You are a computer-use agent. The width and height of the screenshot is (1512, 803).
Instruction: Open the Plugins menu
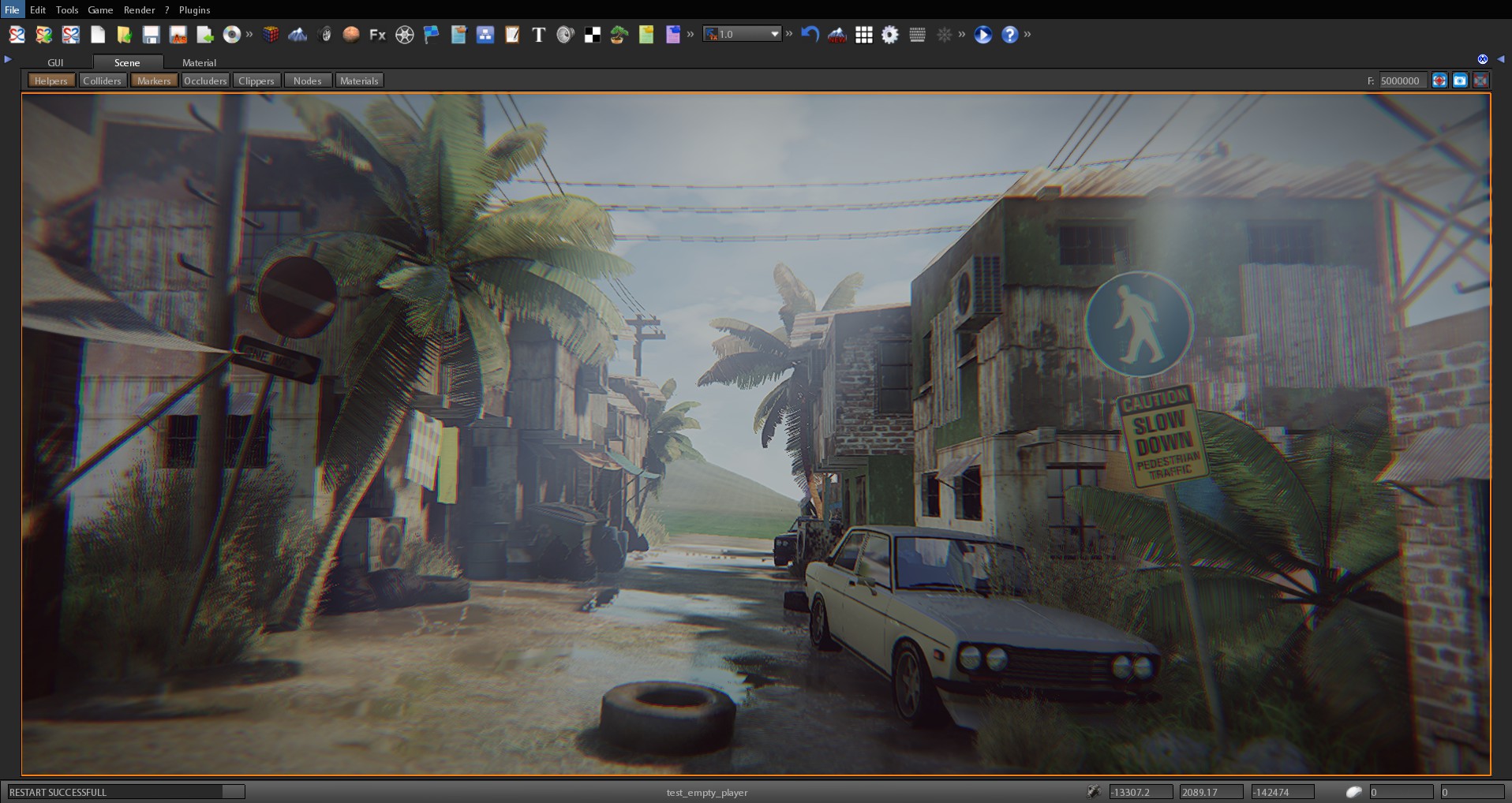tap(194, 10)
